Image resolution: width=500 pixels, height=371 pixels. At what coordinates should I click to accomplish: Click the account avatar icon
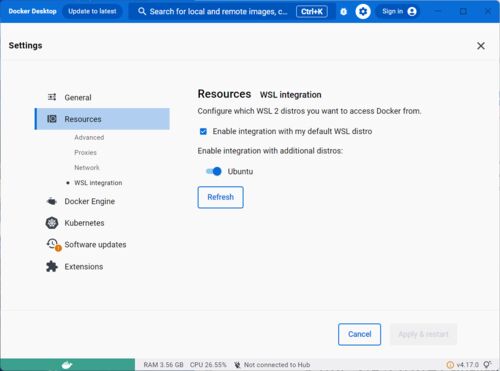(412, 12)
